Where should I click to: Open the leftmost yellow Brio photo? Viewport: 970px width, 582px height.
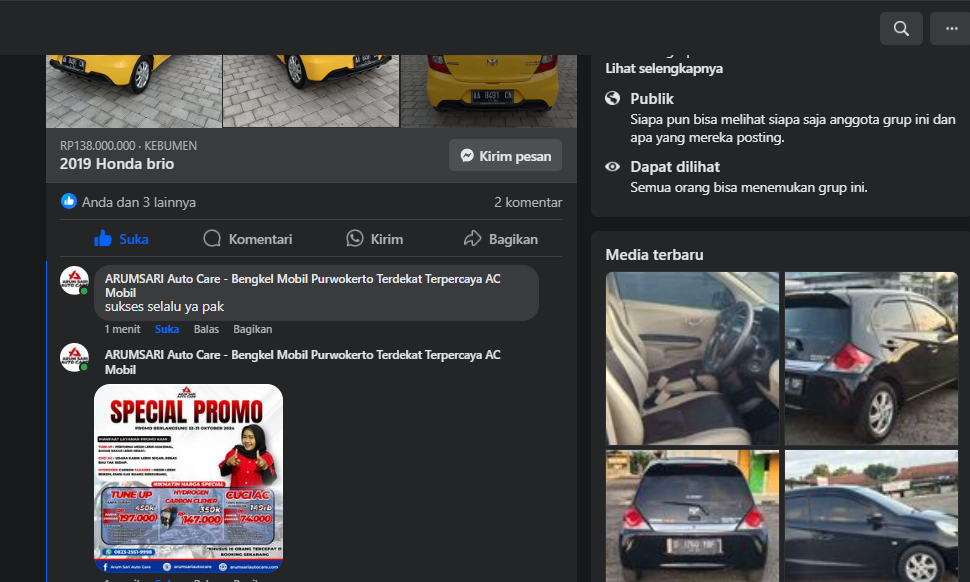tap(134, 91)
